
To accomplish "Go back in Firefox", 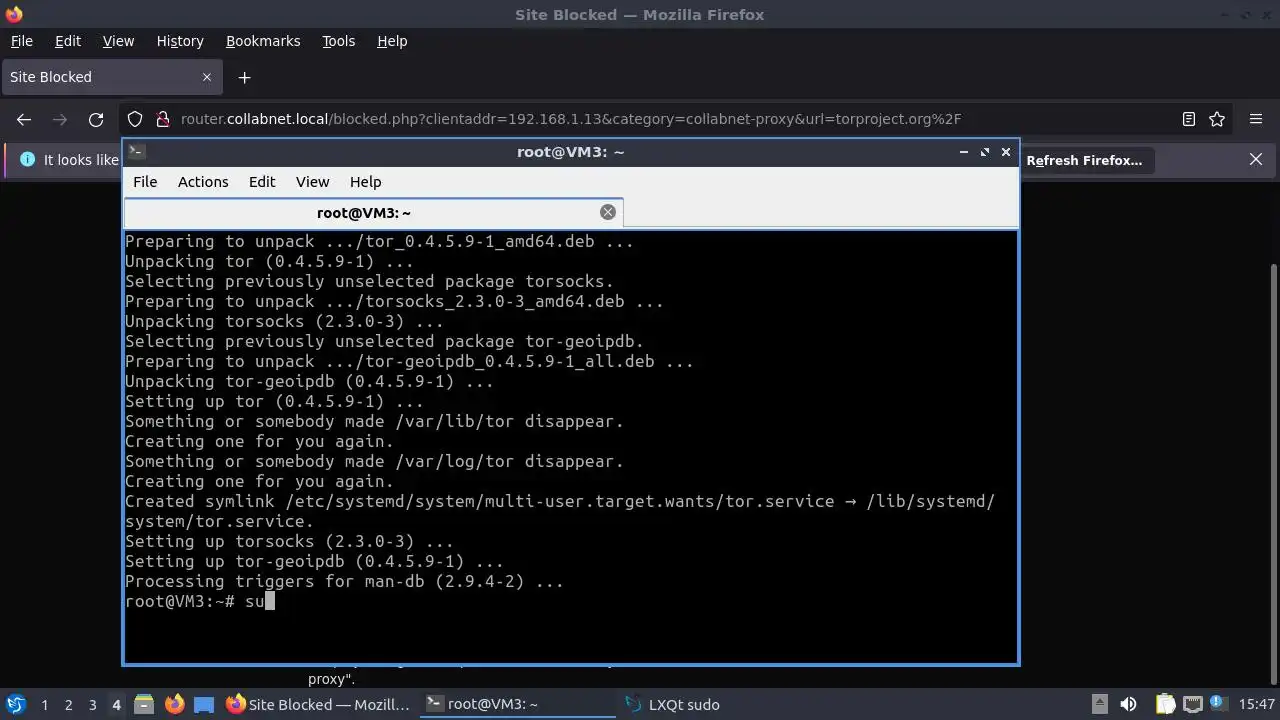I will point(24,119).
